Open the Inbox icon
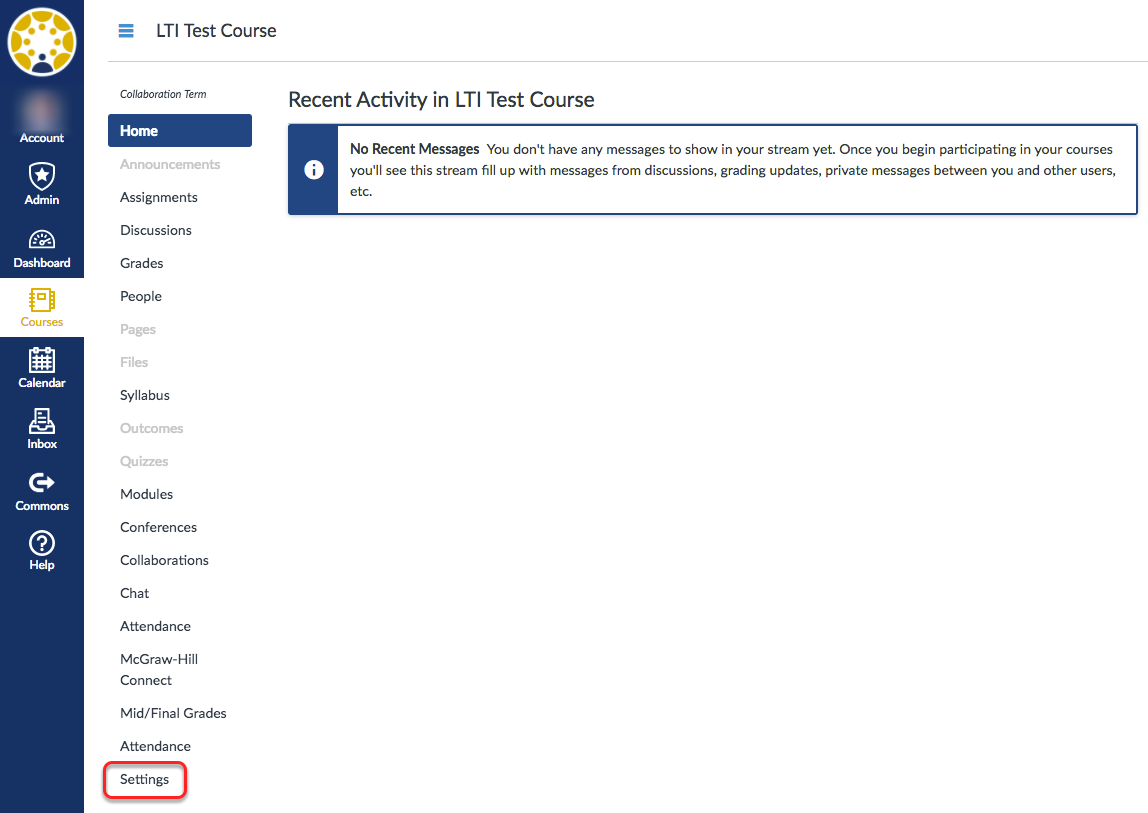This screenshot has height=813, width=1148. [42, 421]
